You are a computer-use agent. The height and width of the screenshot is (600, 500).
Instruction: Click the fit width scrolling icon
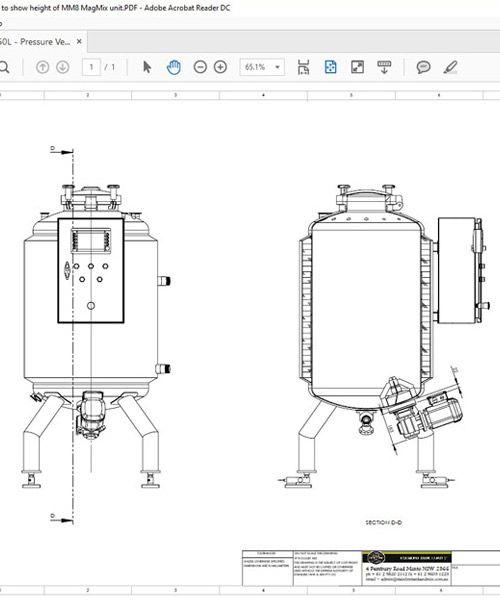pos(303,67)
